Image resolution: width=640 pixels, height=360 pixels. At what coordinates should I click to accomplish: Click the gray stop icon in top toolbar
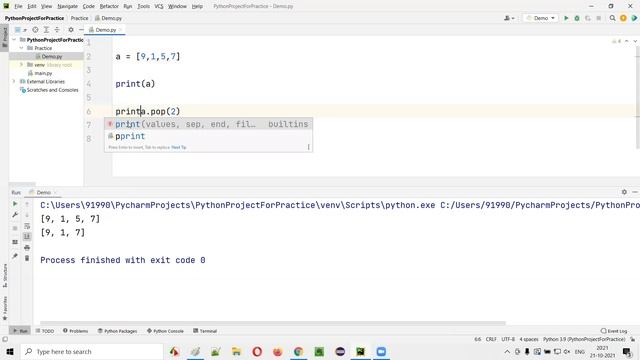point(599,18)
